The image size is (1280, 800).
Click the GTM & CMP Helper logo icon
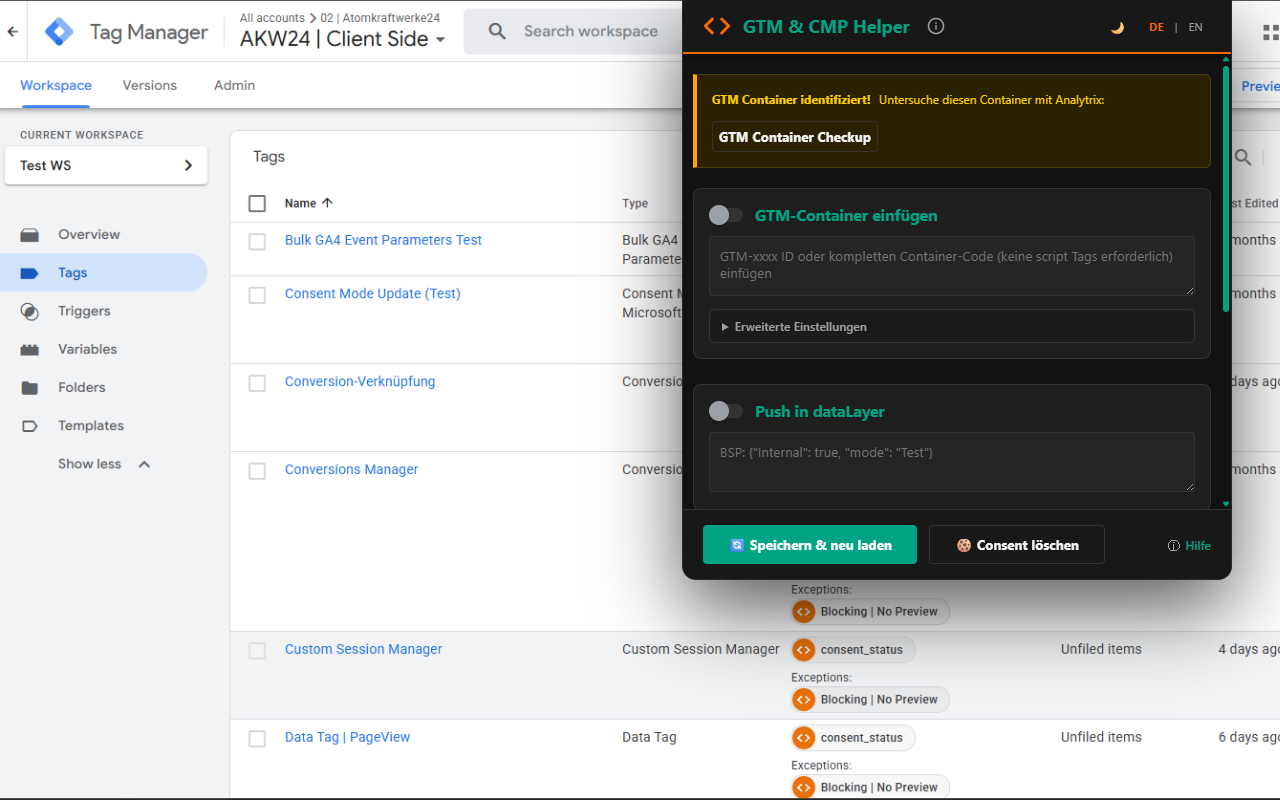[x=717, y=27]
